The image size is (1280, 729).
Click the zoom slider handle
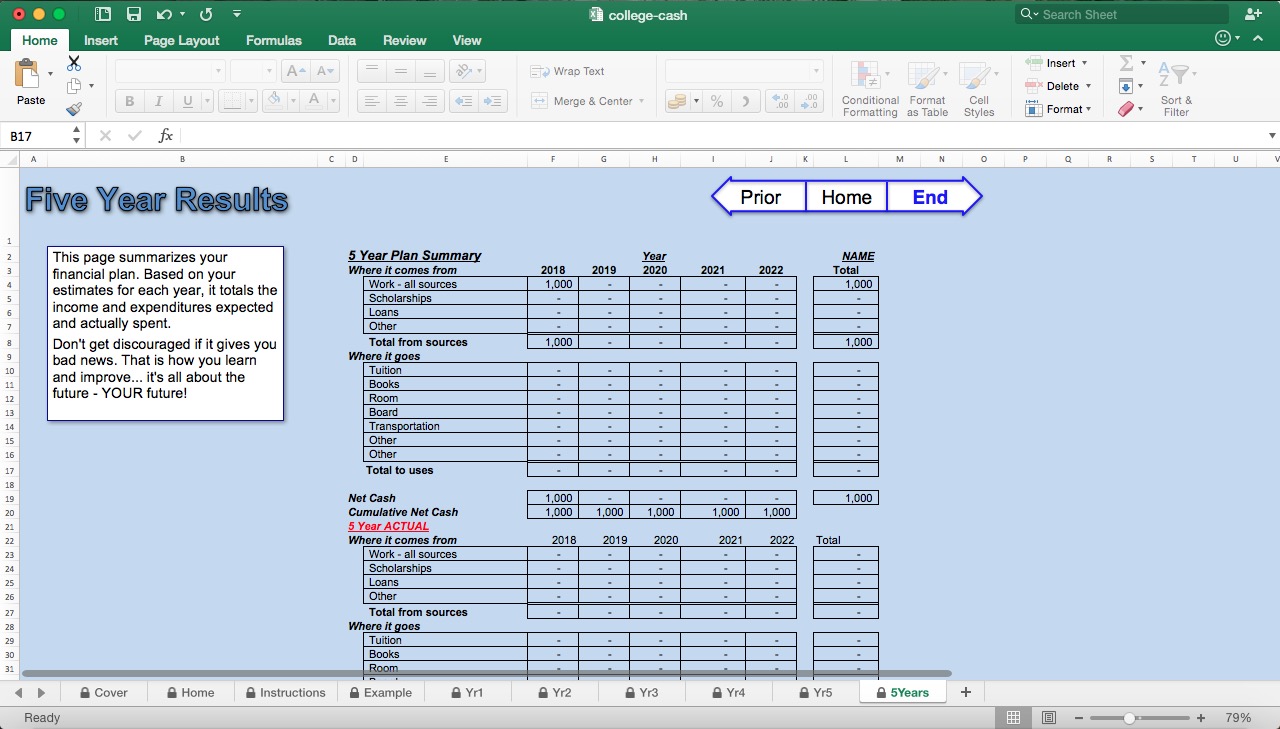1129,718
